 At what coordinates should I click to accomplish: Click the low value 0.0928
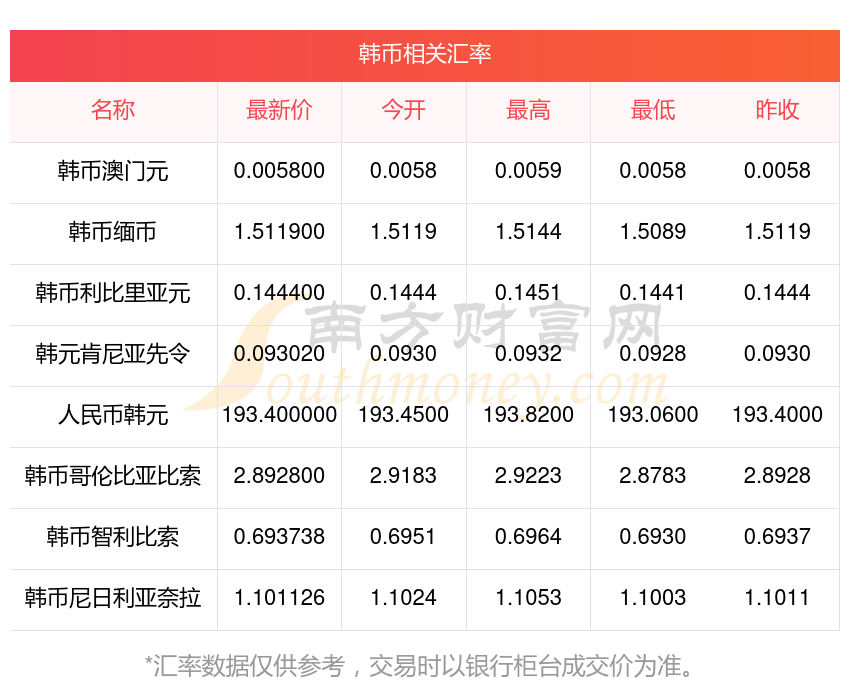pyautogui.click(x=653, y=354)
